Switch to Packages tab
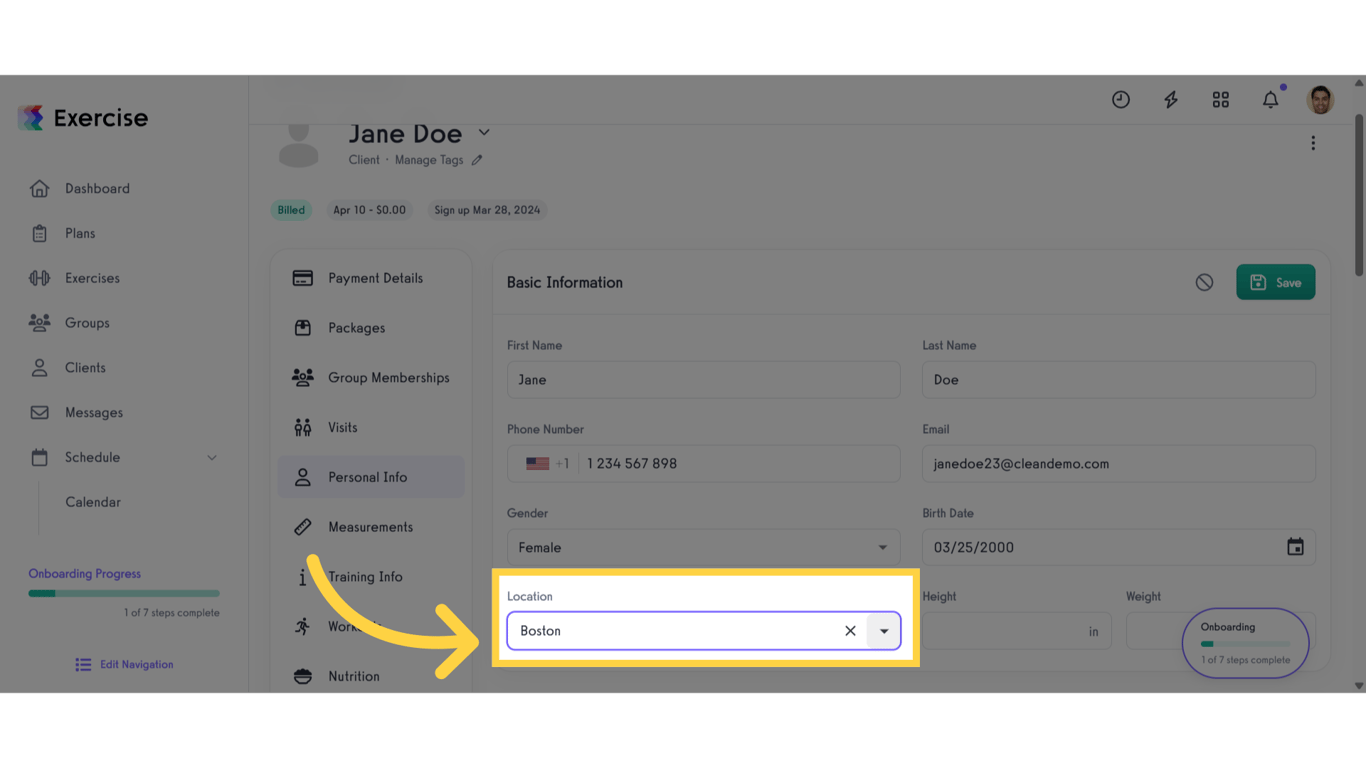1366x768 pixels. [x=371, y=328]
